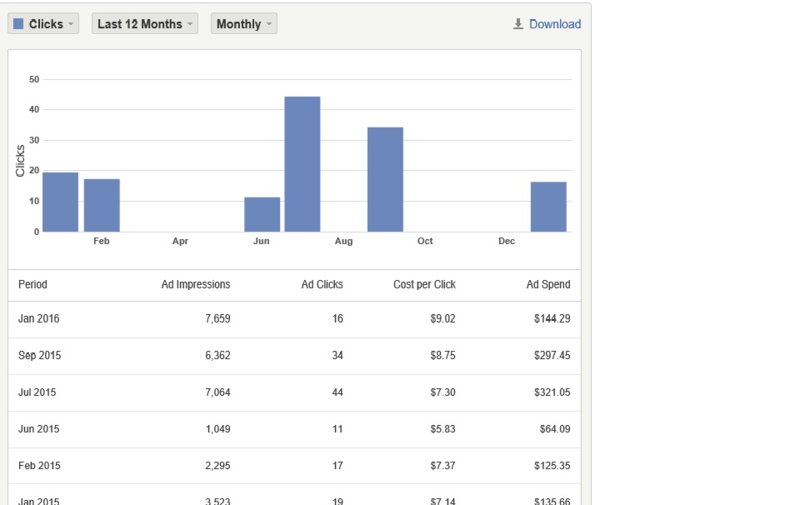The height and width of the screenshot is (505, 800).
Task: Click the last bar after Dec
Action: [548, 207]
